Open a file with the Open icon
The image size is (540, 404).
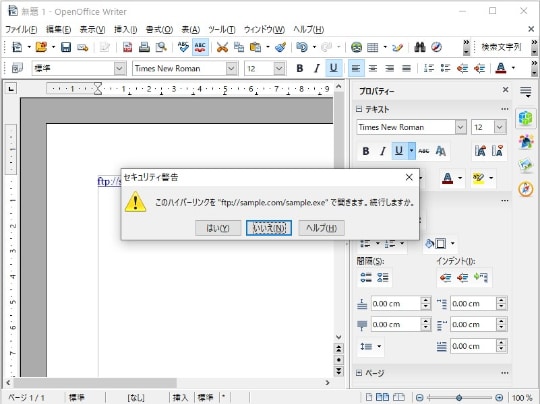click(x=41, y=47)
